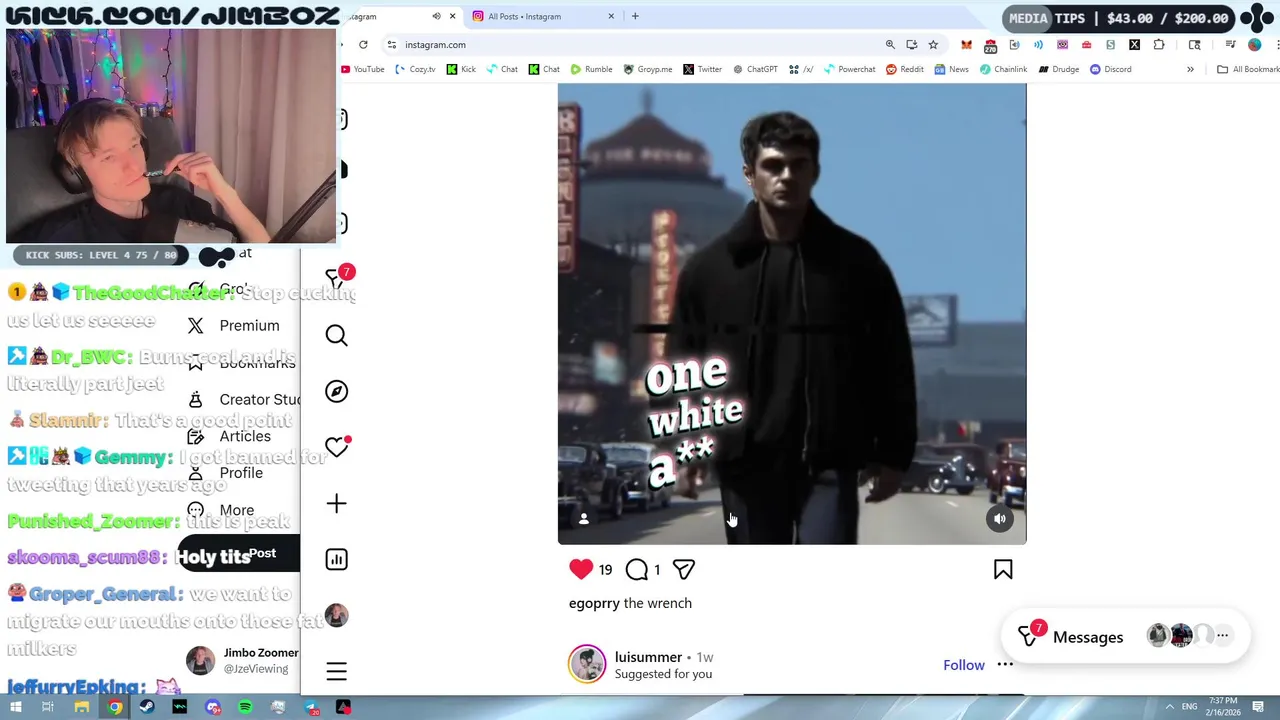Screen dimensions: 1280x720
Task: Open profile avatar in Instagram sidebar
Action: [x=336, y=615]
